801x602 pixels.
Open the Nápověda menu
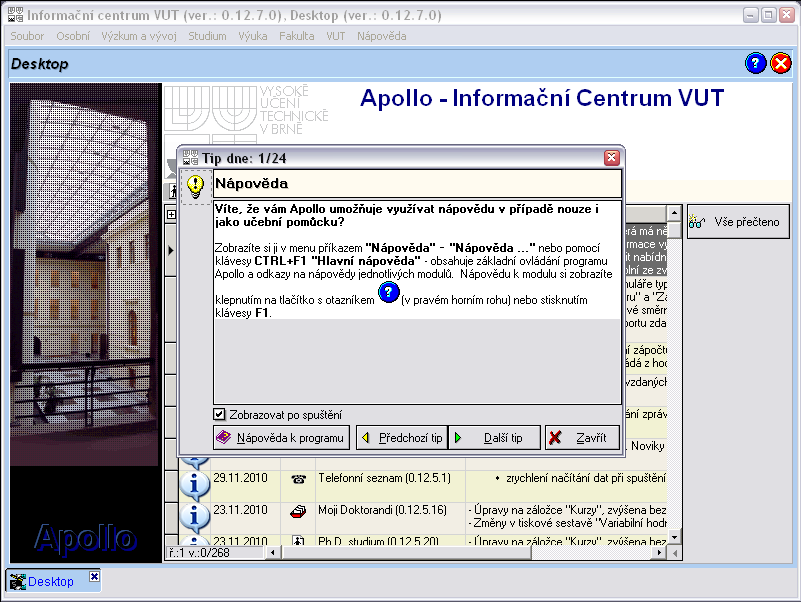click(x=382, y=36)
